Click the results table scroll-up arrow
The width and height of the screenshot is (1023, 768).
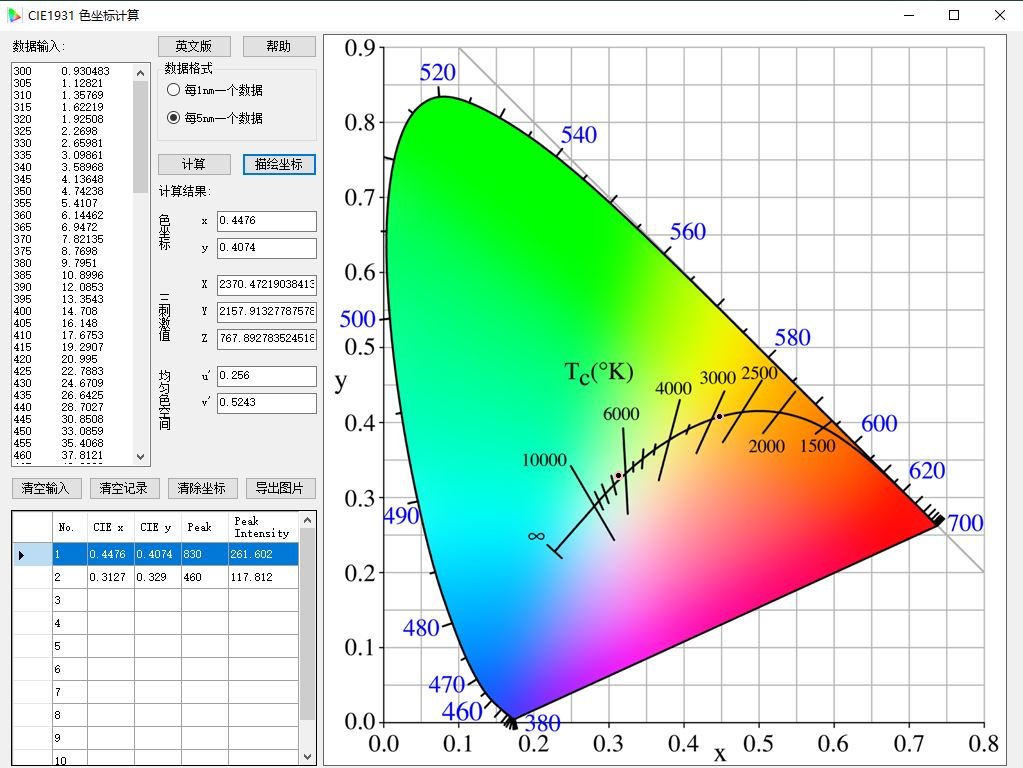point(307,520)
